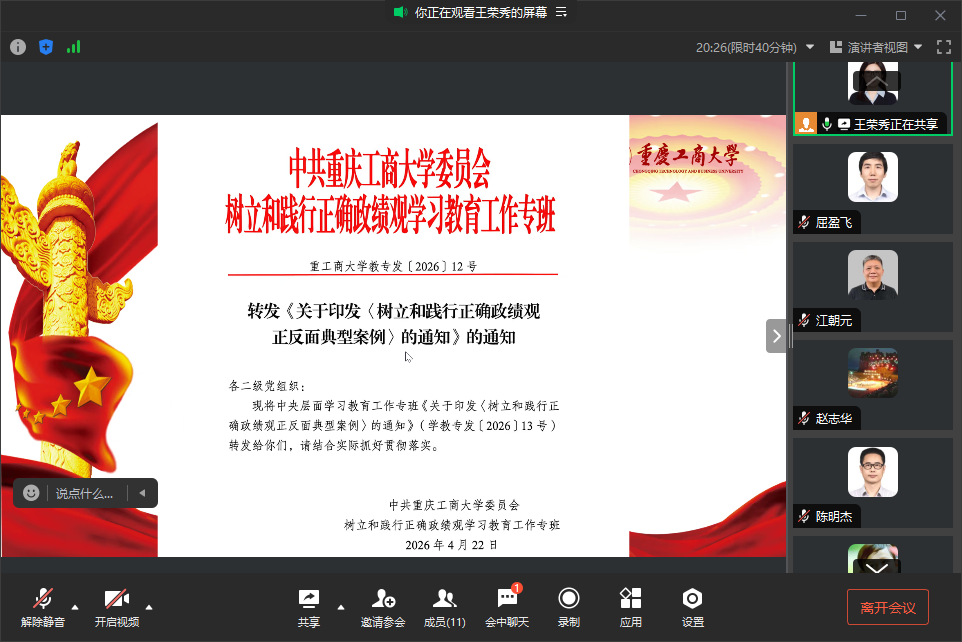Click muted mic icon next to 赵志华
Screen dimensions: 962x642
804,419
